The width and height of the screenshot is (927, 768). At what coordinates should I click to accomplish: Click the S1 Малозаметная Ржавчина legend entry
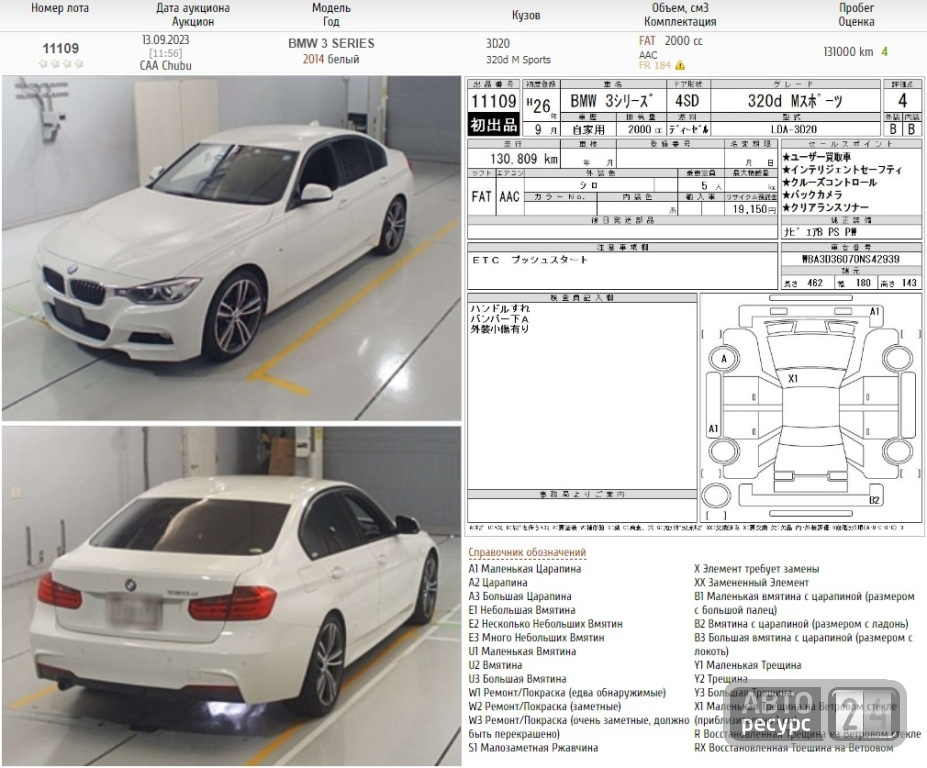coord(533,748)
